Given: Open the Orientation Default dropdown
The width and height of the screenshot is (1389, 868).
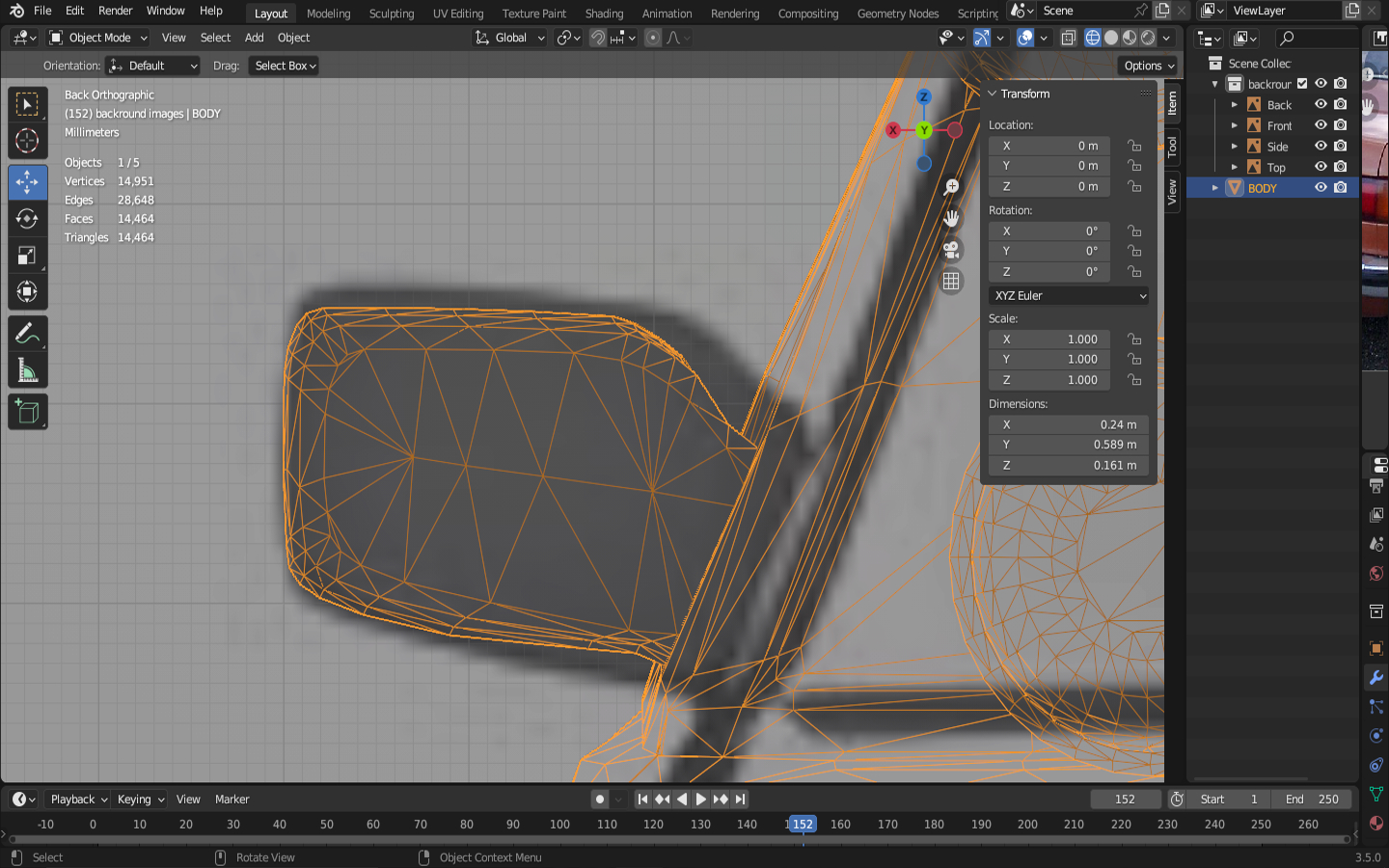Looking at the screenshot, I should click(153, 66).
